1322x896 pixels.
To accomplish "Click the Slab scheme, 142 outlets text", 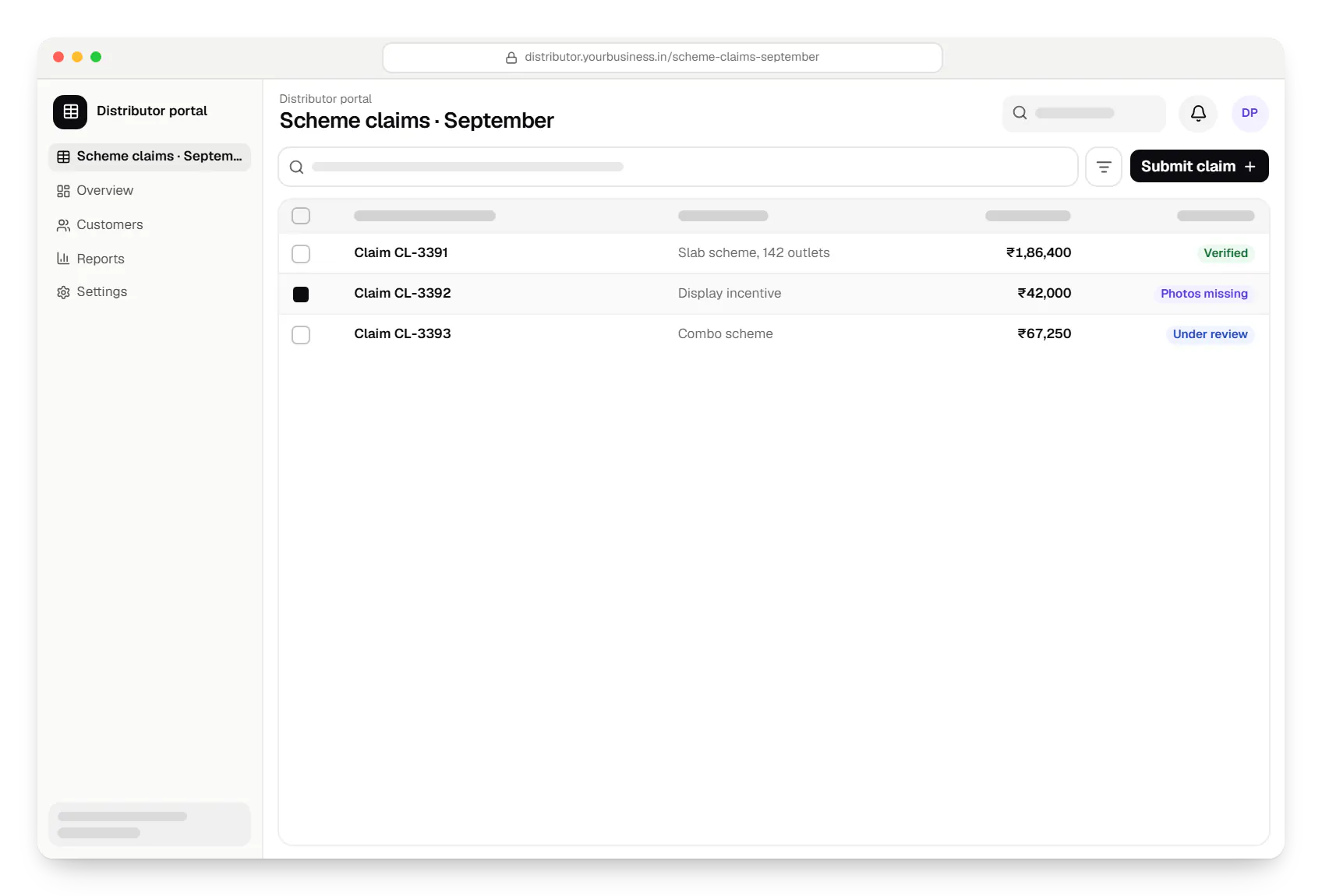I will coord(754,252).
